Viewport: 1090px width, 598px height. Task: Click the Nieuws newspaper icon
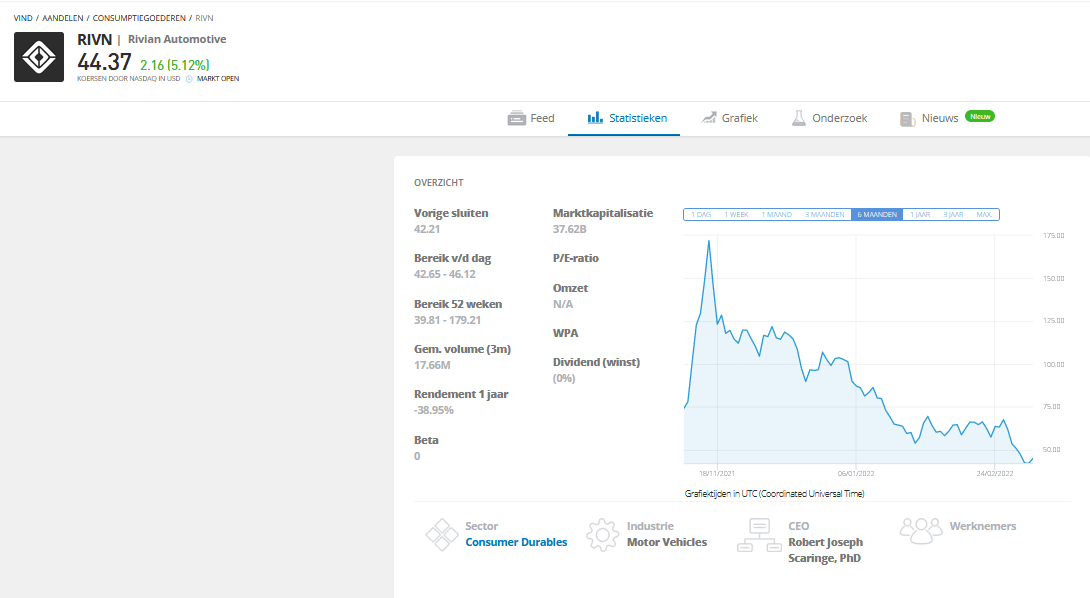coord(907,119)
